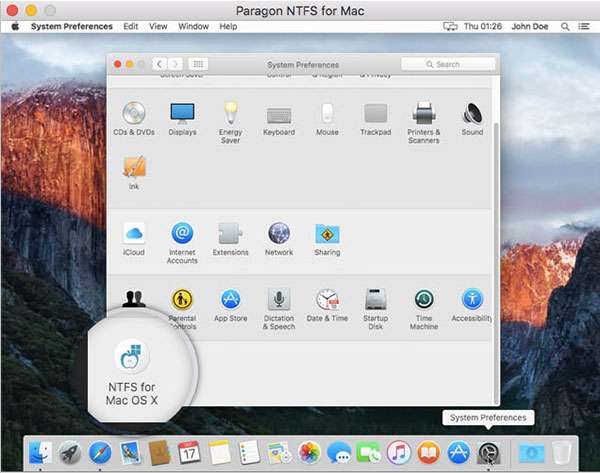Click System Preferences gear in Dock

click(x=488, y=453)
